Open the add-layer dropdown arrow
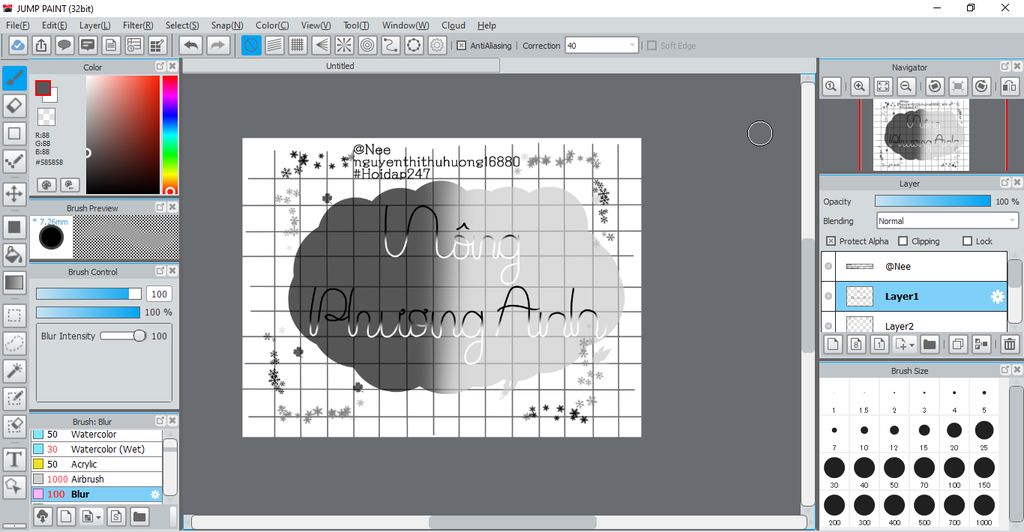Screen dimensions: 1024x532 [912, 344]
